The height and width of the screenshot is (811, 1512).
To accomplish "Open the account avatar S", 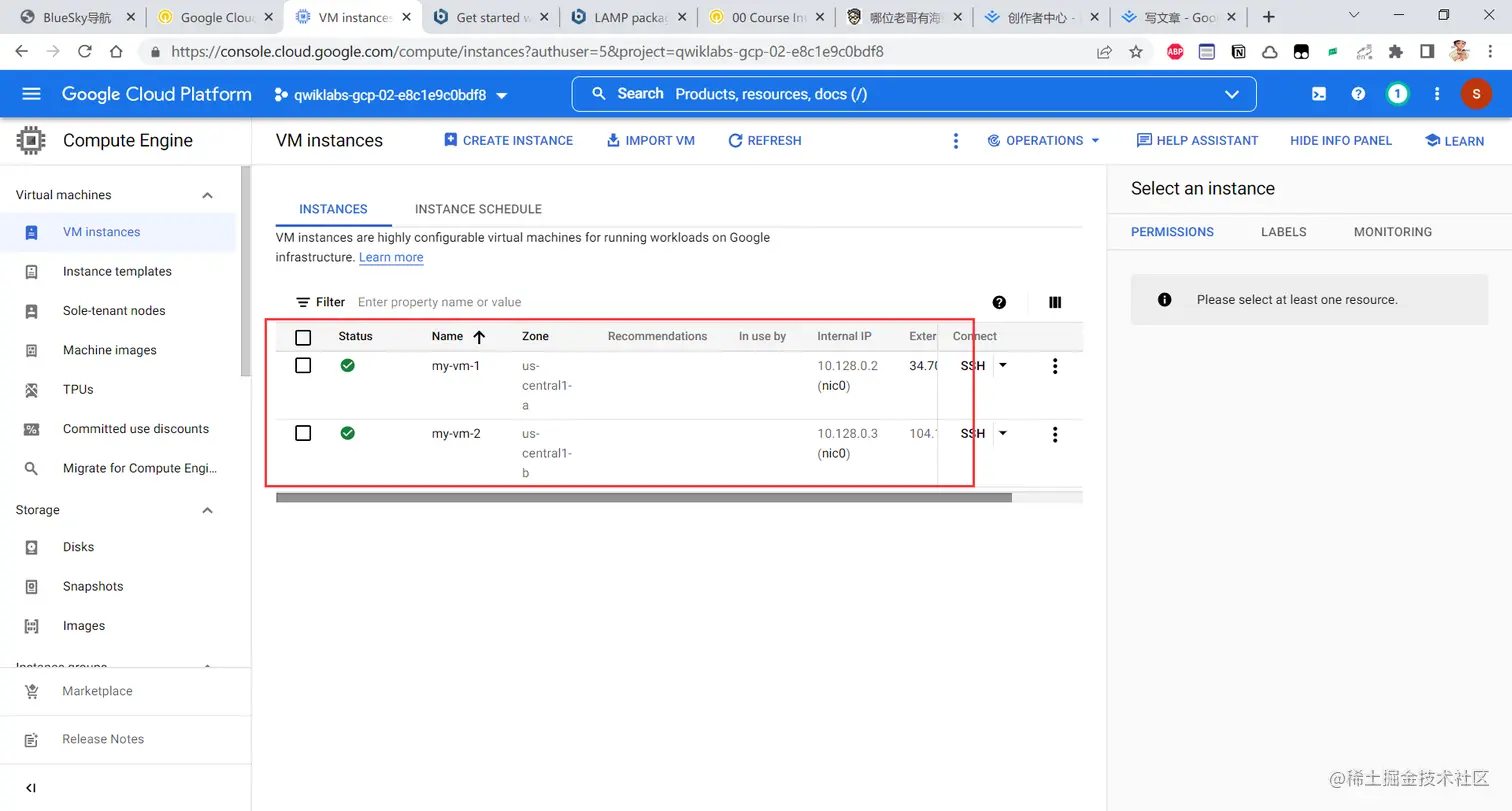I will (x=1476, y=94).
